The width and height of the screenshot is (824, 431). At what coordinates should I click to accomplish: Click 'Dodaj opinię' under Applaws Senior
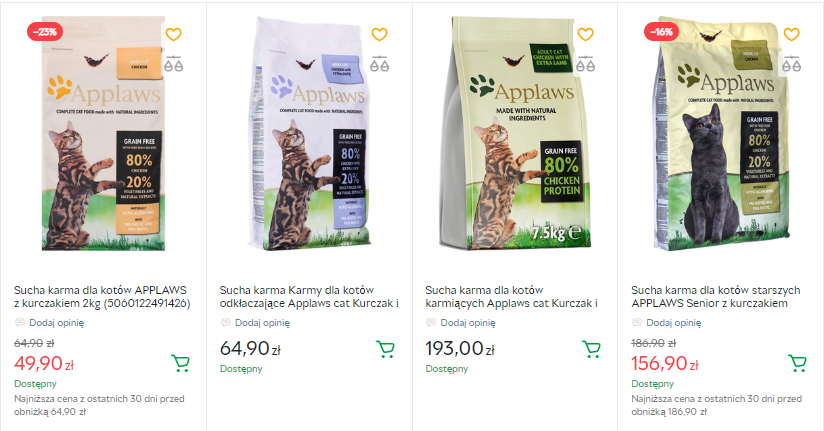tap(674, 323)
